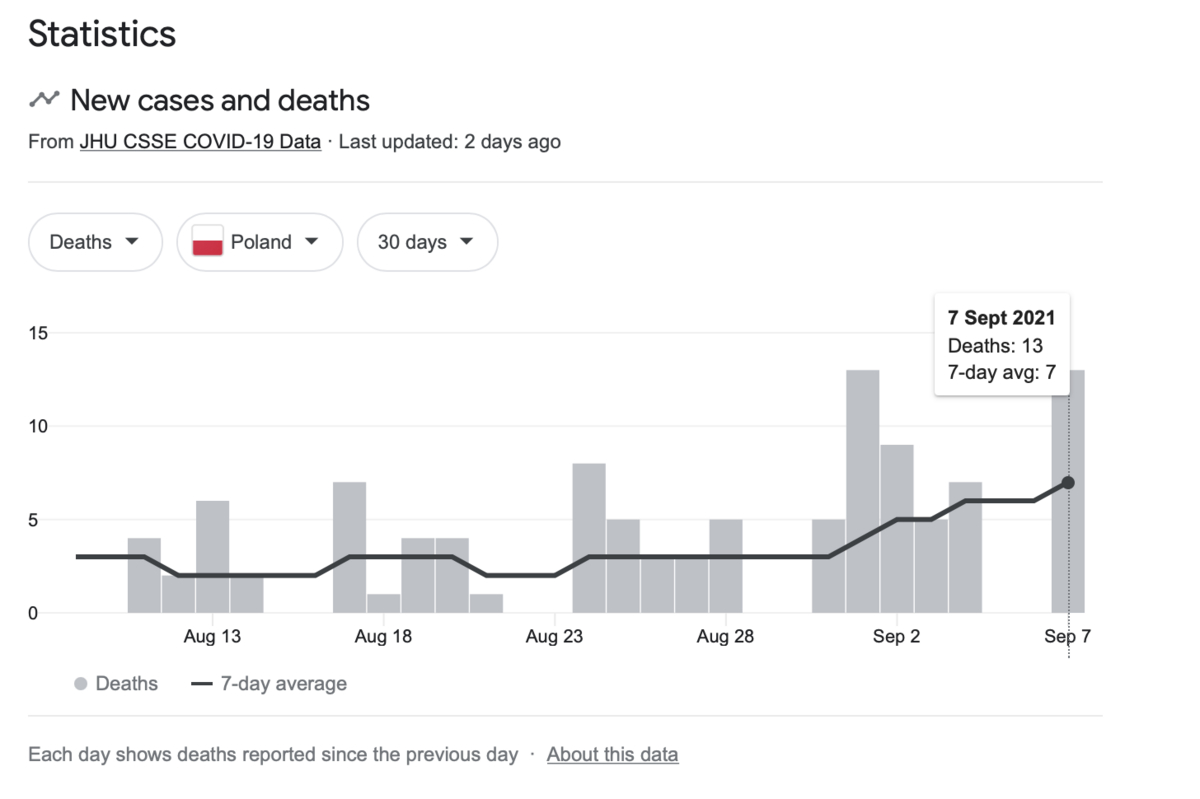Open the Poland country dropdown

click(x=260, y=242)
